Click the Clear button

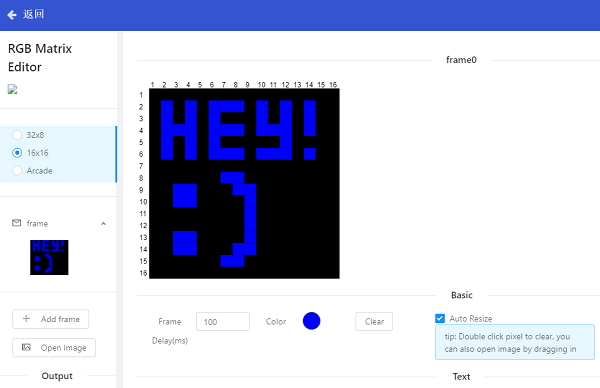point(374,321)
